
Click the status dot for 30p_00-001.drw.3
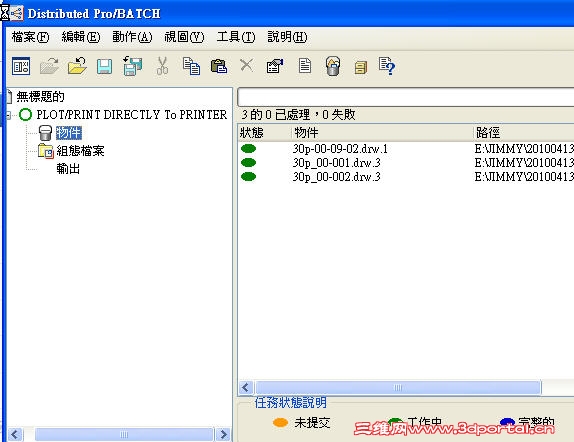pos(249,162)
